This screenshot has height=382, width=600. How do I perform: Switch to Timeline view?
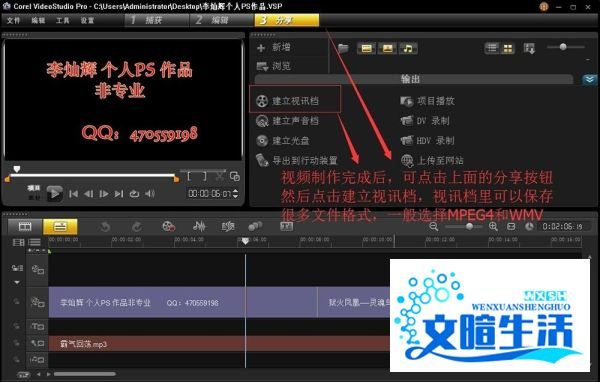[60, 227]
